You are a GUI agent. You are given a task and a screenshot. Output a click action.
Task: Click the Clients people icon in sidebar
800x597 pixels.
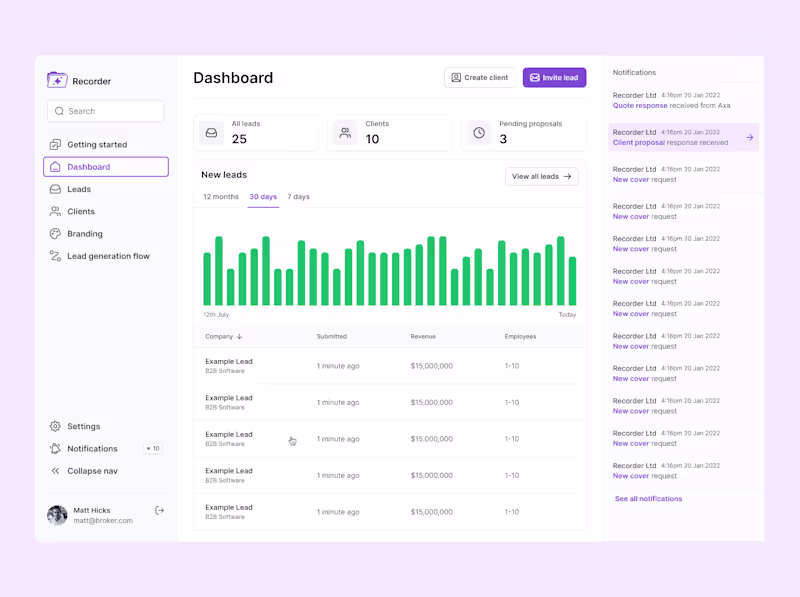(x=54, y=211)
